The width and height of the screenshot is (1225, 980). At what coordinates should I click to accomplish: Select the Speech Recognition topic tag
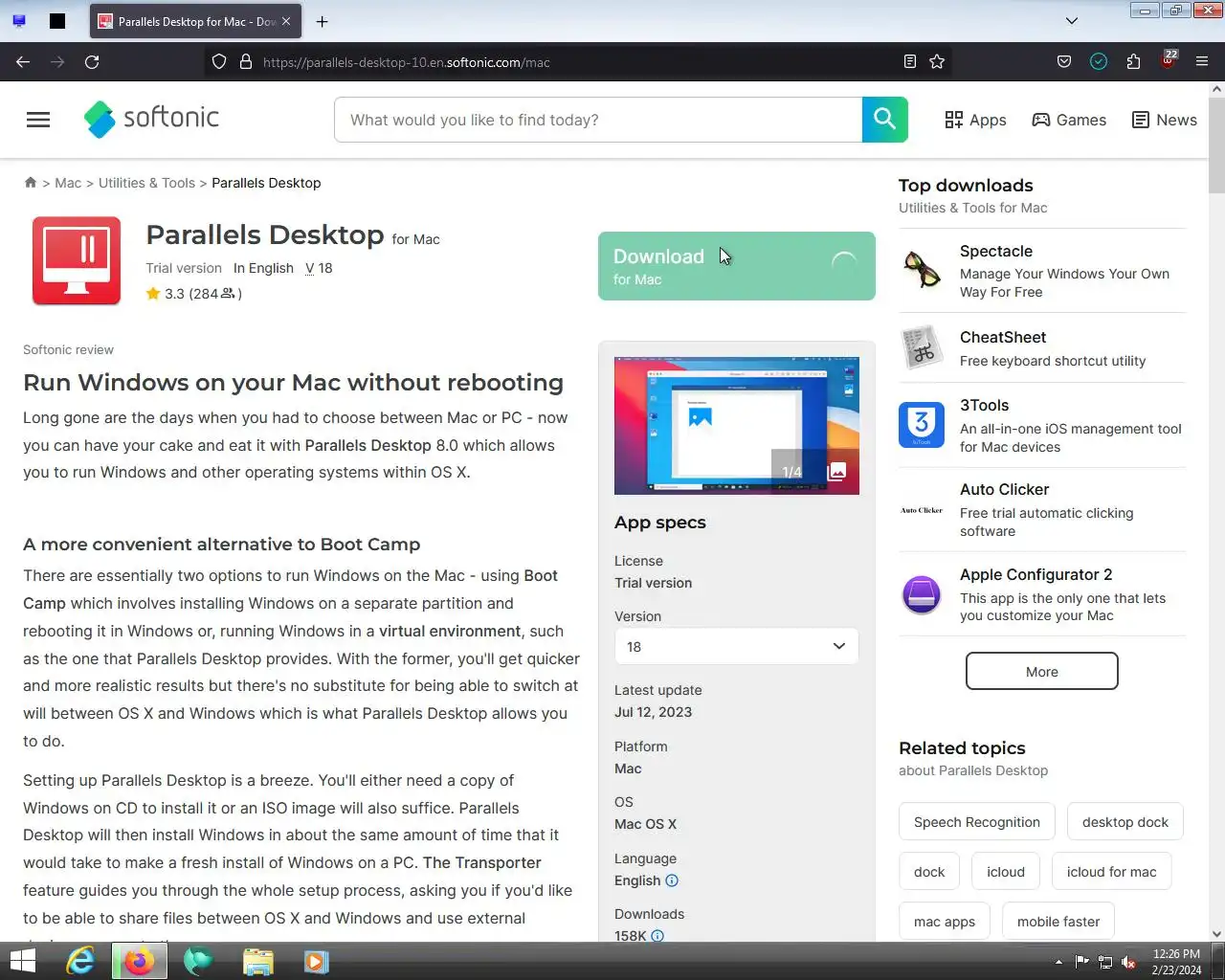976,822
